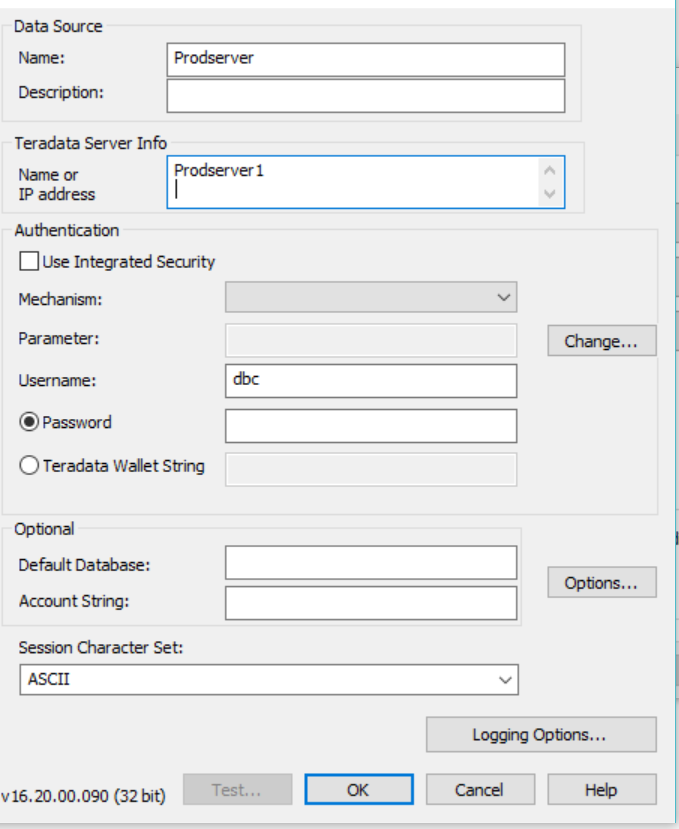
Task: Click the Password input field
Action: pos(371,426)
